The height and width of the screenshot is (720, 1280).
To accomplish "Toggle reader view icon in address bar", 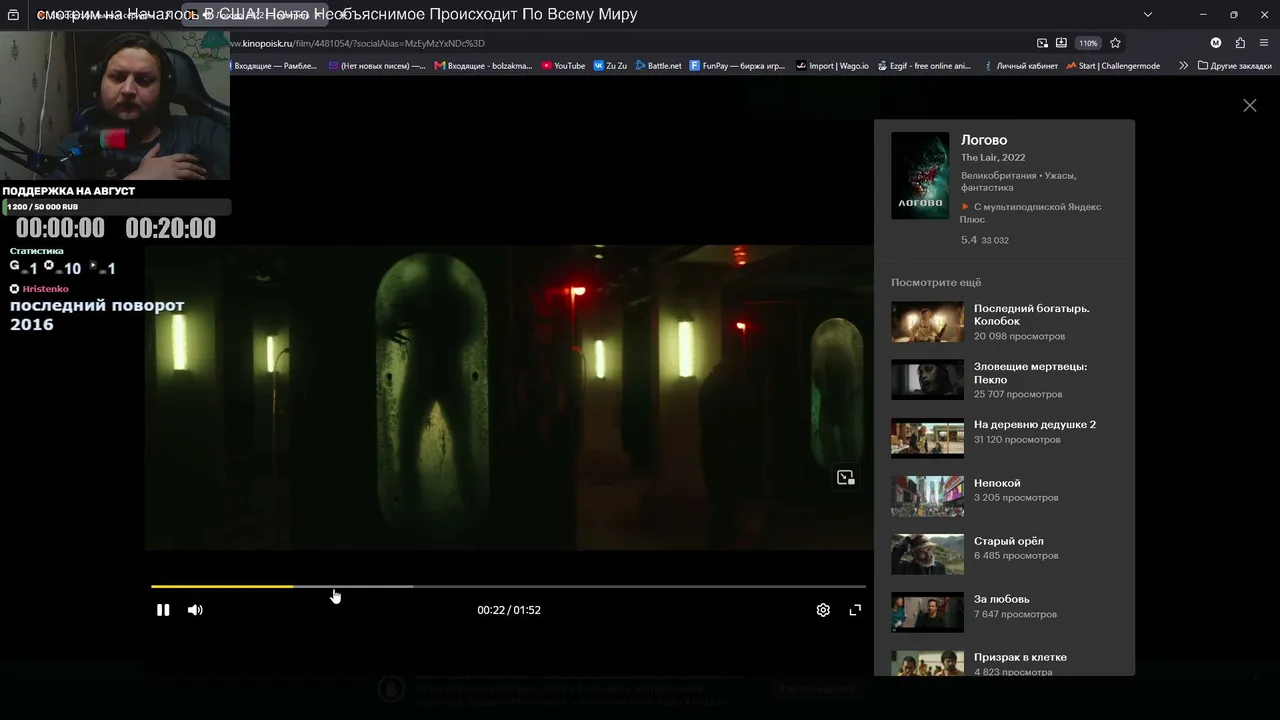I will pyautogui.click(x=1061, y=43).
